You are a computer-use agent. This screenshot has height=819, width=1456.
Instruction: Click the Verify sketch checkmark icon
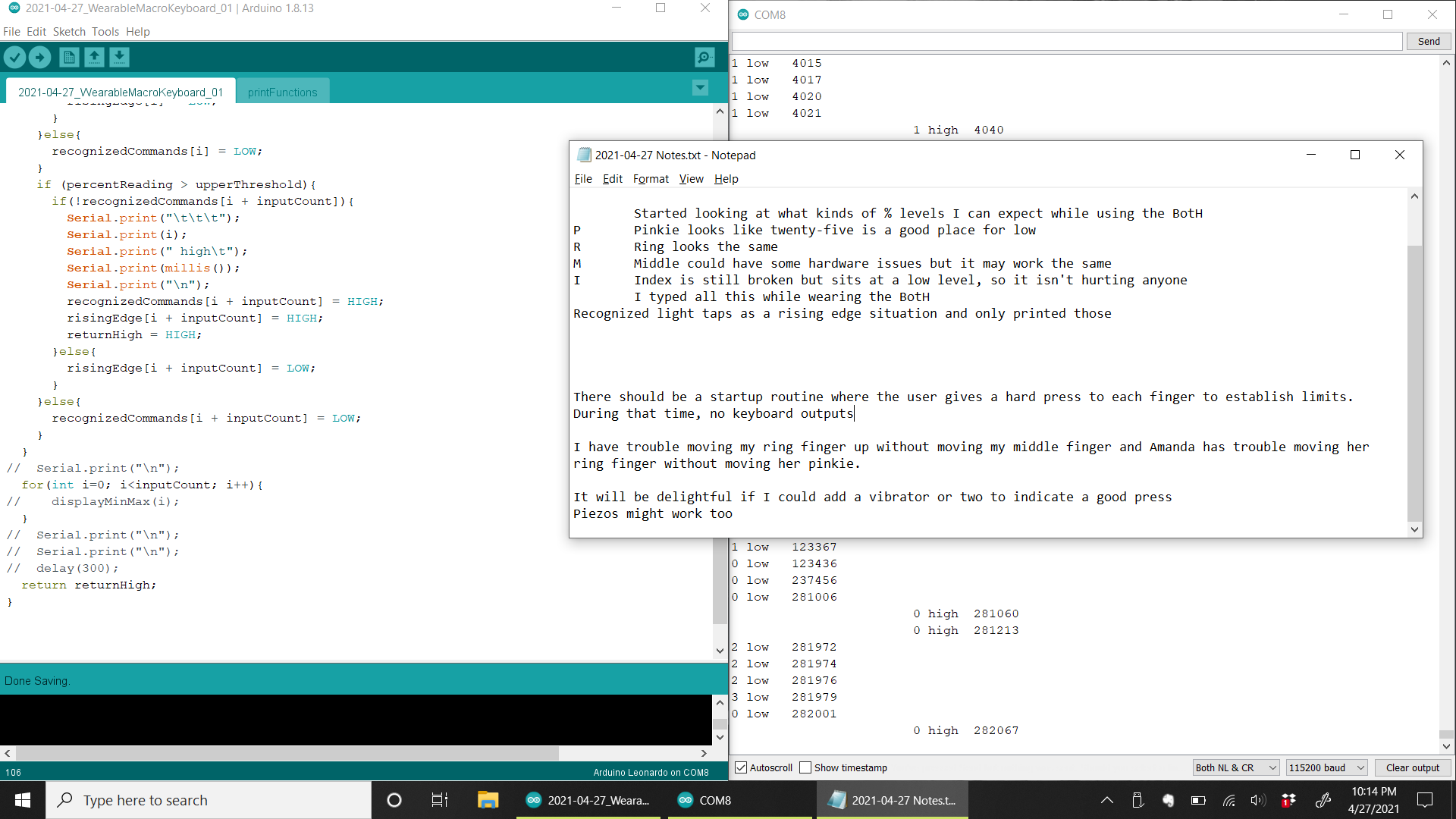pyautogui.click(x=14, y=57)
